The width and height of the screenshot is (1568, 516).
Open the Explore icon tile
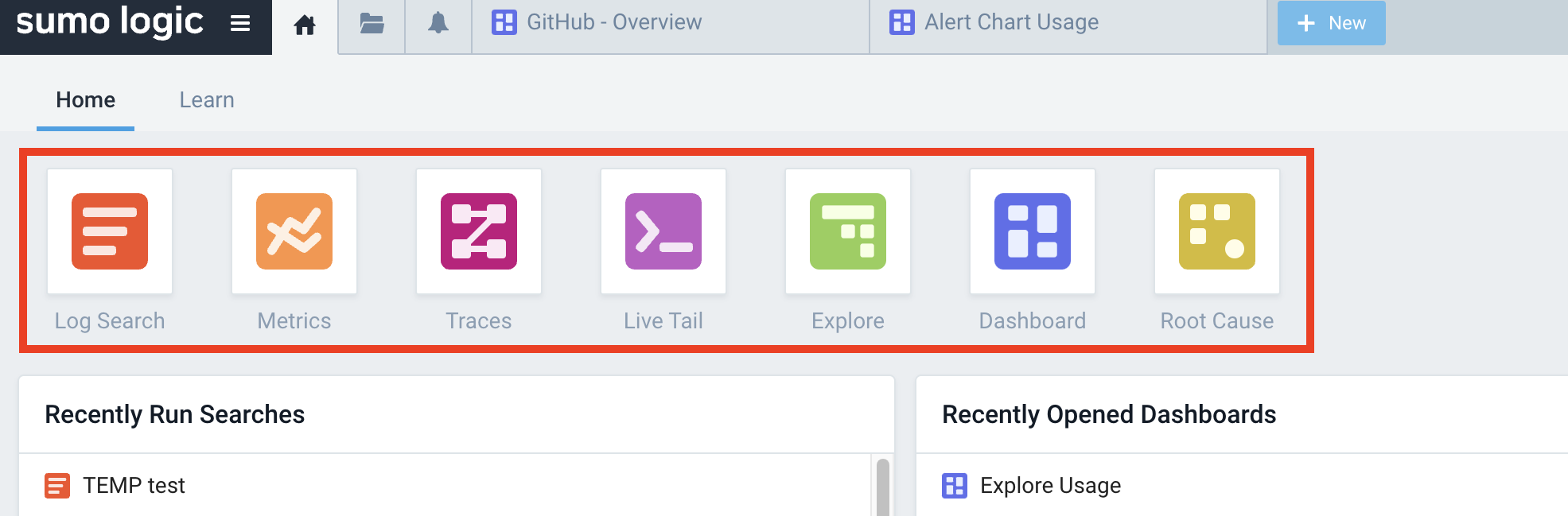pyautogui.click(x=848, y=231)
